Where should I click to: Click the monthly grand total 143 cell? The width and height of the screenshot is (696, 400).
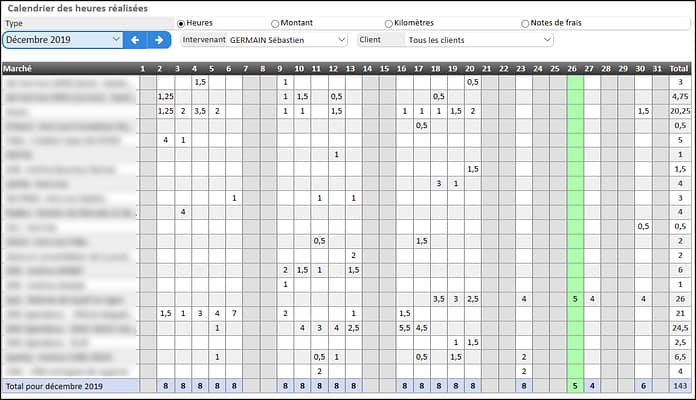(679, 386)
